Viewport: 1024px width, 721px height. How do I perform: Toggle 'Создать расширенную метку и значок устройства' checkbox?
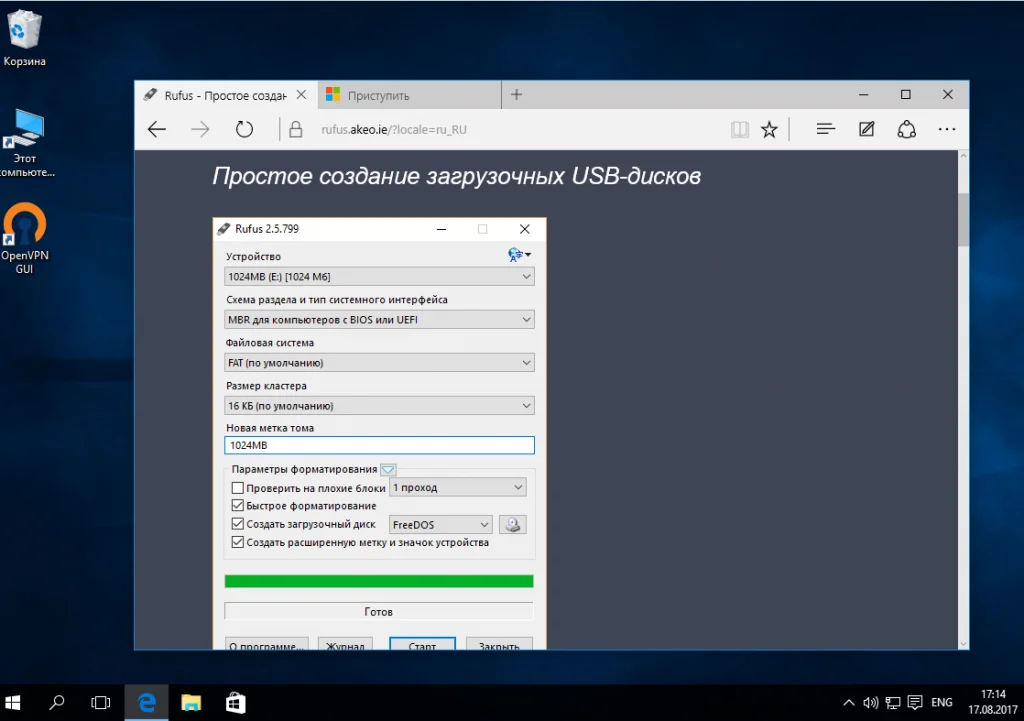tap(238, 542)
